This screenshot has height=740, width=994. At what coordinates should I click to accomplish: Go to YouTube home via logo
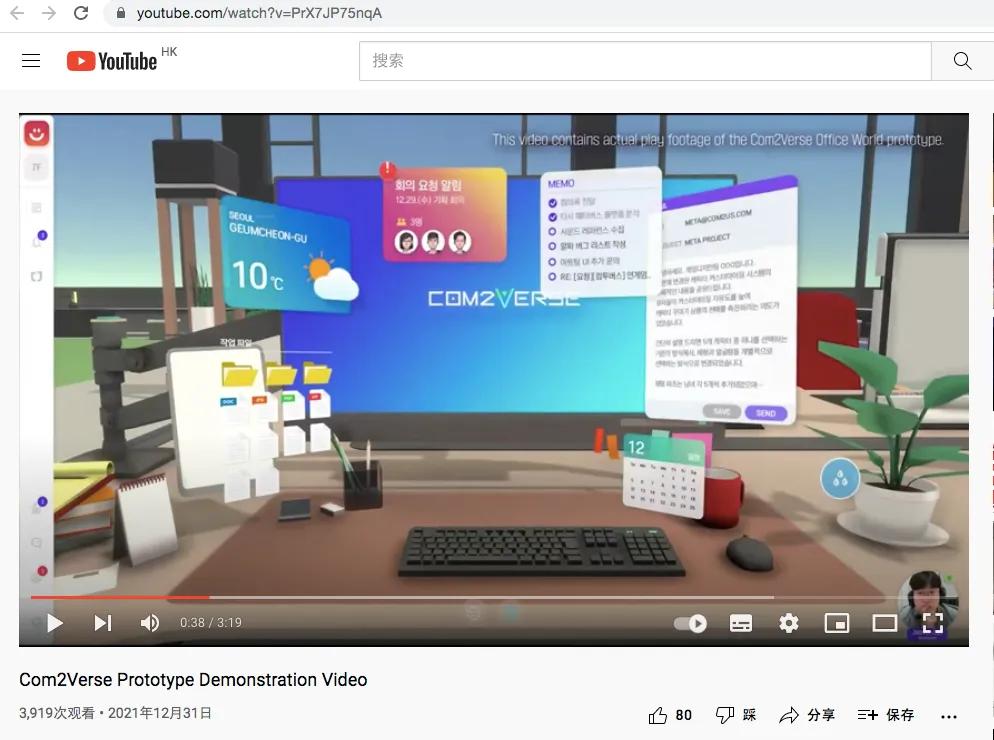112,61
